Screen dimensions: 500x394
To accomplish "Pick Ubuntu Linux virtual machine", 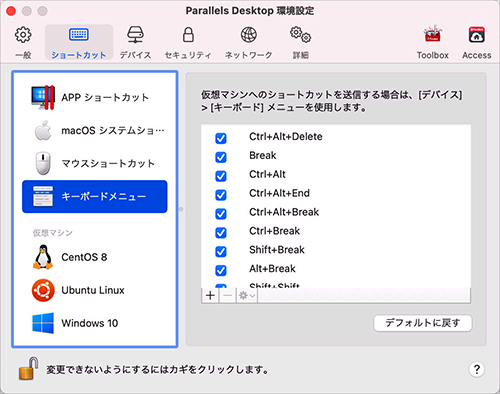I will coord(95,290).
